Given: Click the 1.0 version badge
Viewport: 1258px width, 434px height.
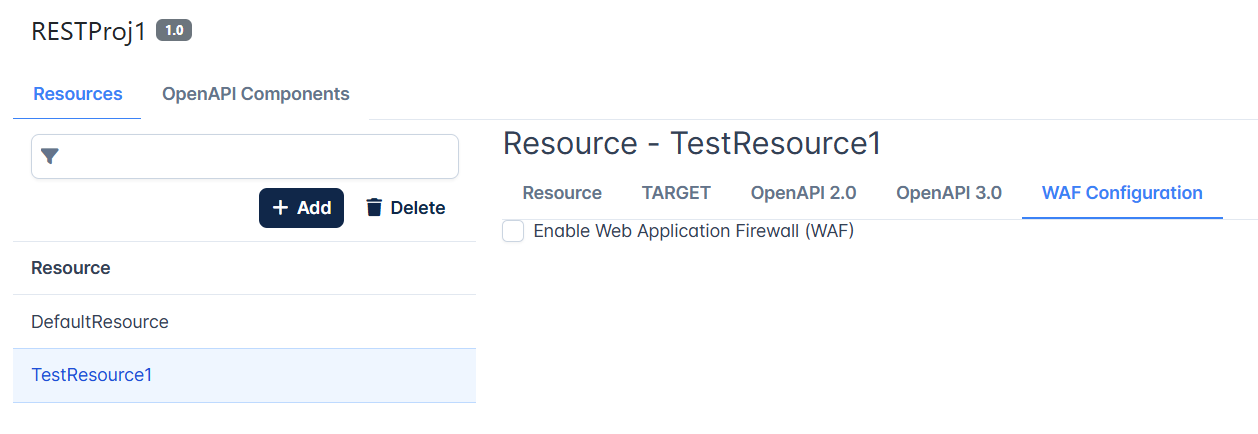Looking at the screenshot, I should click(174, 31).
